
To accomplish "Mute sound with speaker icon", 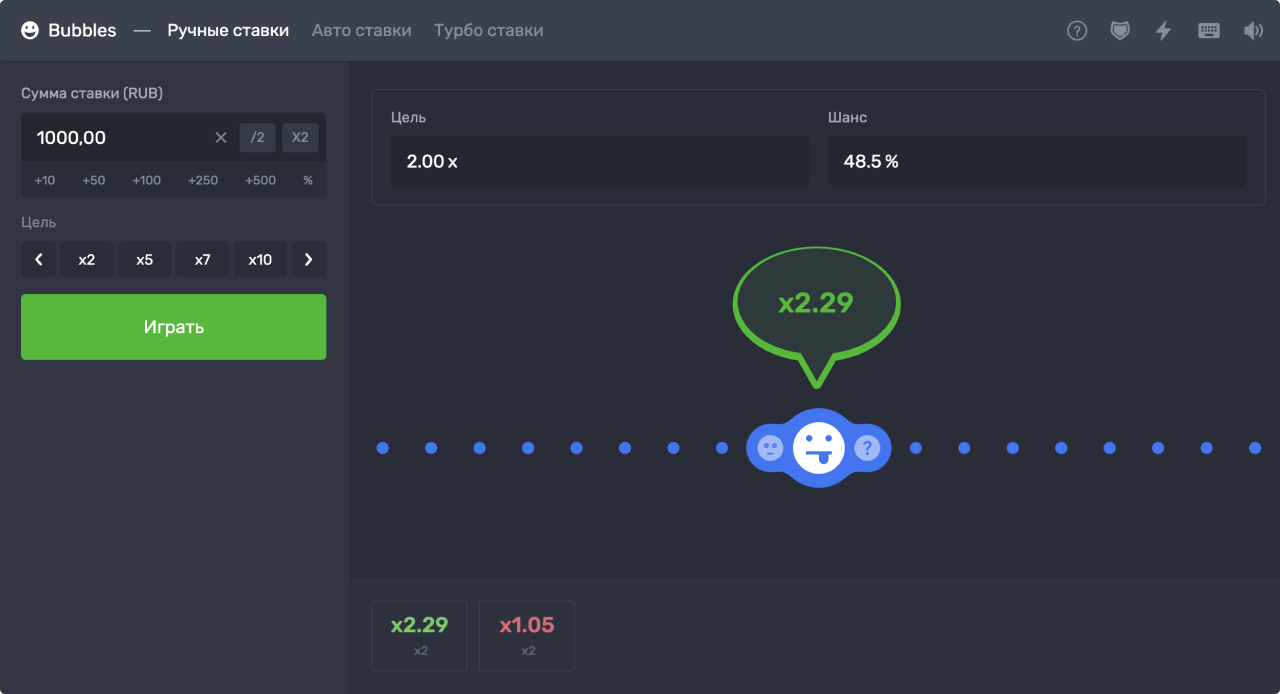I will 1253,31.
